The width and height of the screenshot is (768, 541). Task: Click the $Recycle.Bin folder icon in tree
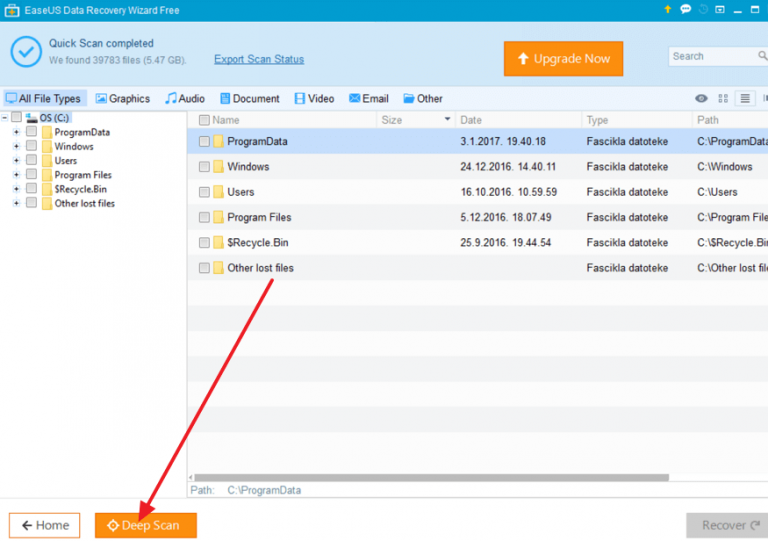point(47,189)
